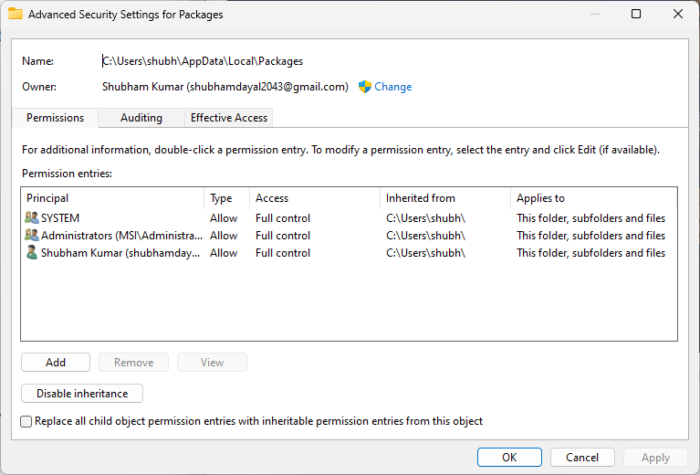Click the folder path Name field
700x475 pixels.
[x=203, y=61]
